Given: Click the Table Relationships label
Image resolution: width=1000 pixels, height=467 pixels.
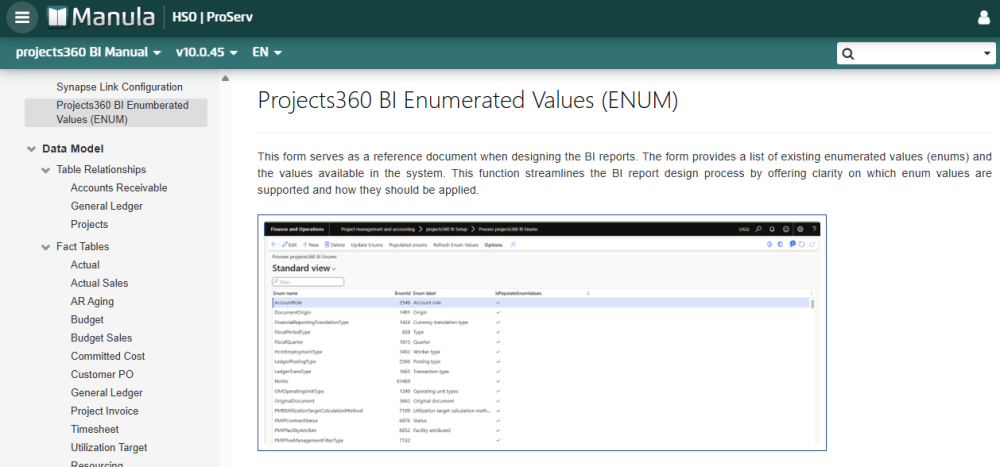Looking at the screenshot, I should pyautogui.click(x=101, y=170).
